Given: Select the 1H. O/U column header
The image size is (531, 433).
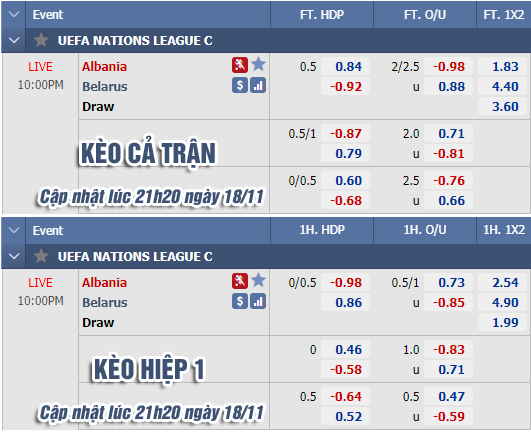Looking at the screenshot, I should pyautogui.click(x=425, y=230).
